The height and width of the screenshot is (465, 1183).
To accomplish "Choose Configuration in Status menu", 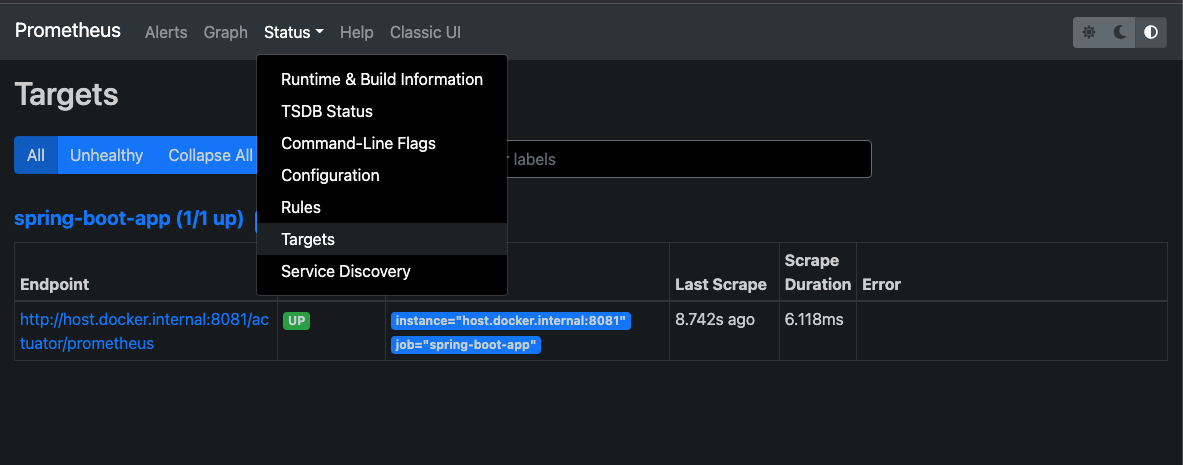I will click(x=330, y=175).
